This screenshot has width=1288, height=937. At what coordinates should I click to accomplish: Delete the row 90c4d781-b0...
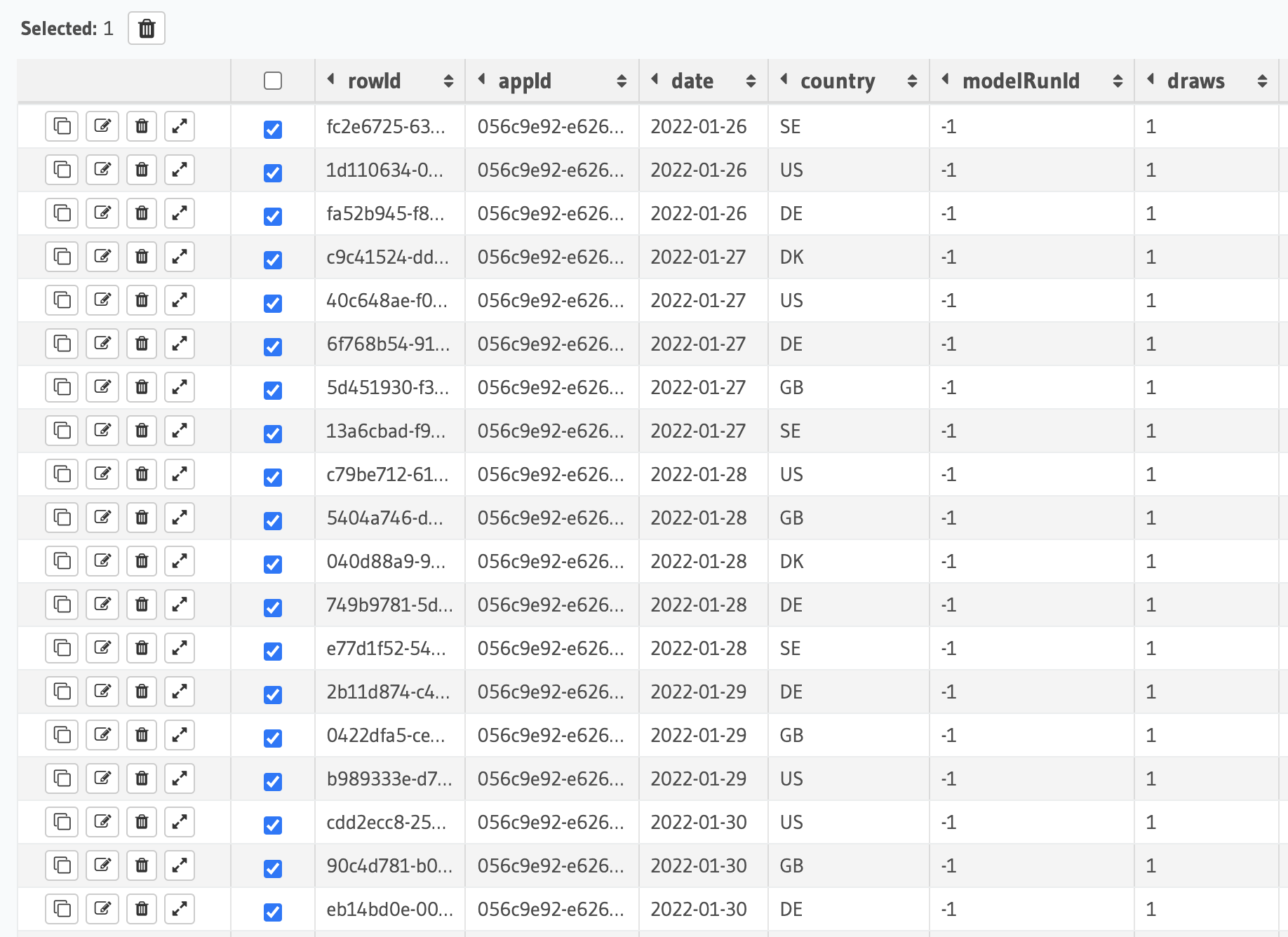pyautogui.click(x=142, y=865)
